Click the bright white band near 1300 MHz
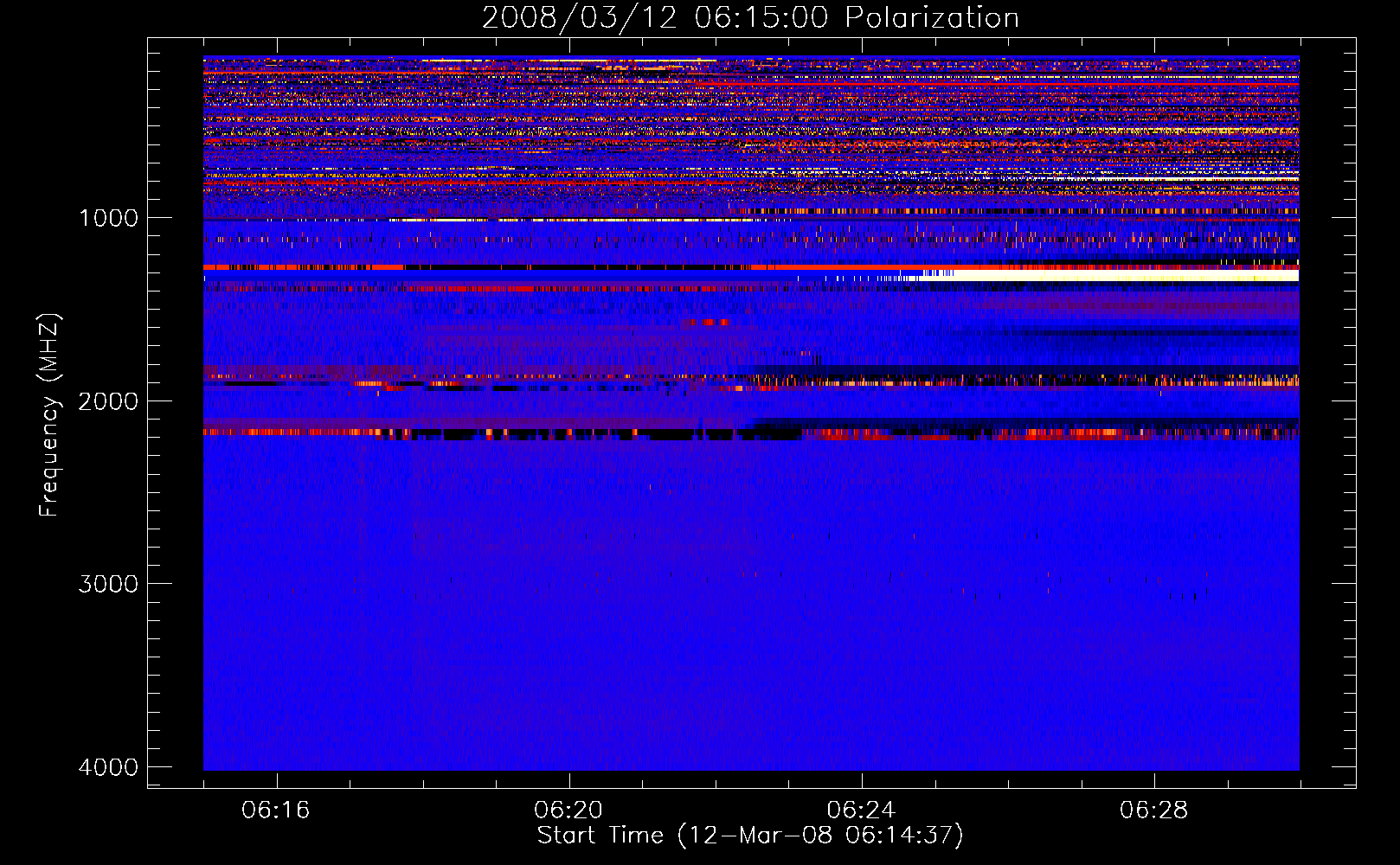The width and height of the screenshot is (1400, 865). click(x=1108, y=276)
